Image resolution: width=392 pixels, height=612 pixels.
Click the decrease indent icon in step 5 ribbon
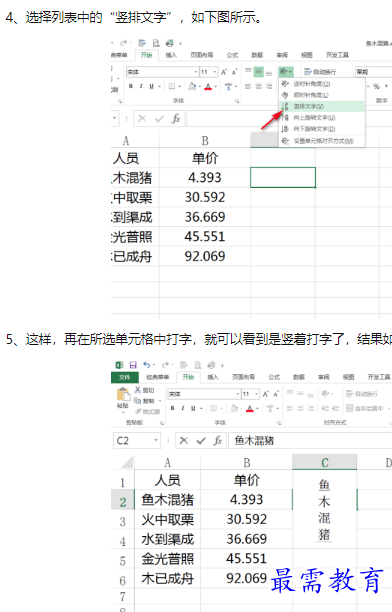325,408
